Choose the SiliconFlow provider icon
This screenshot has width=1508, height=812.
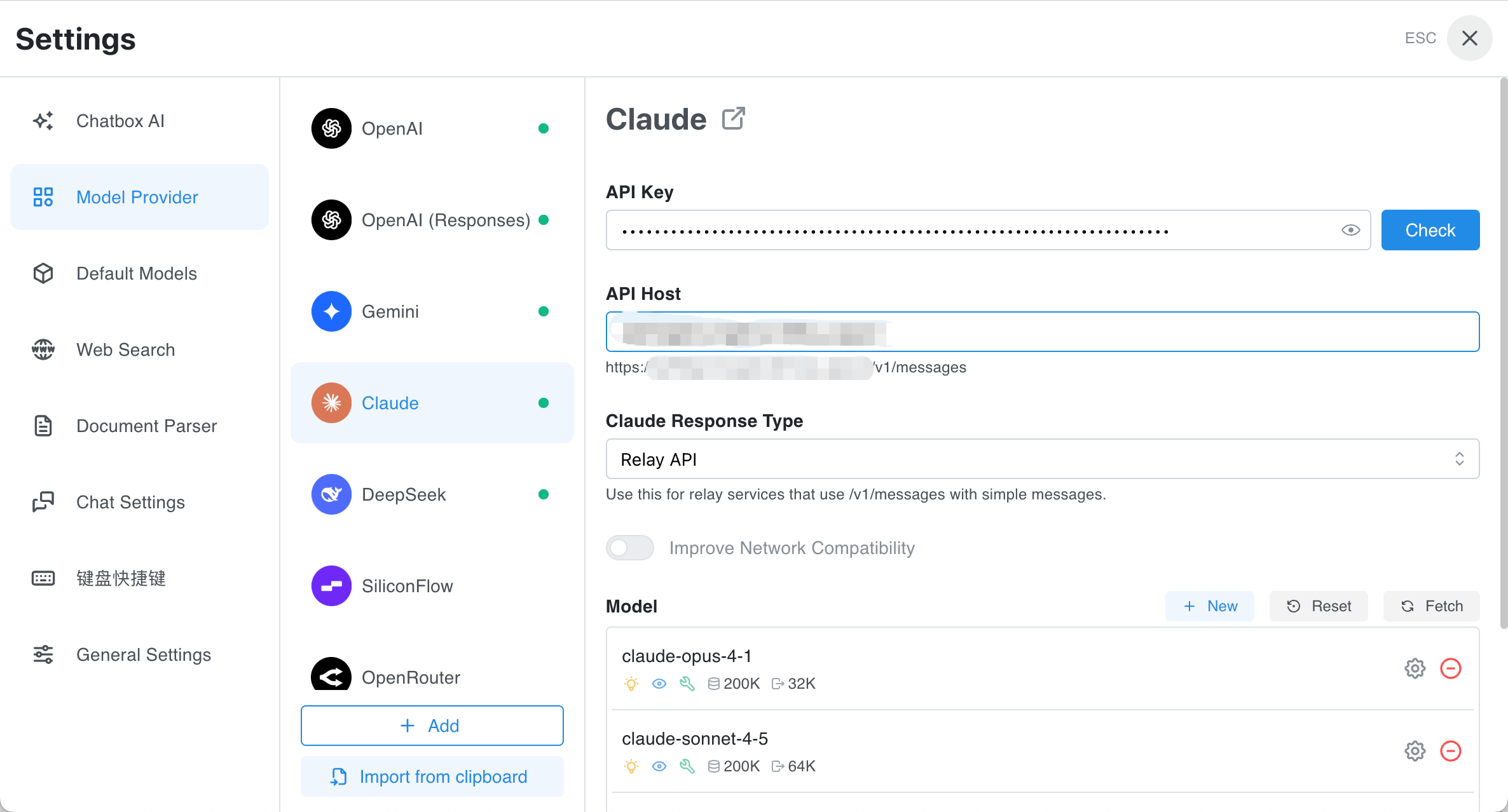coord(331,586)
